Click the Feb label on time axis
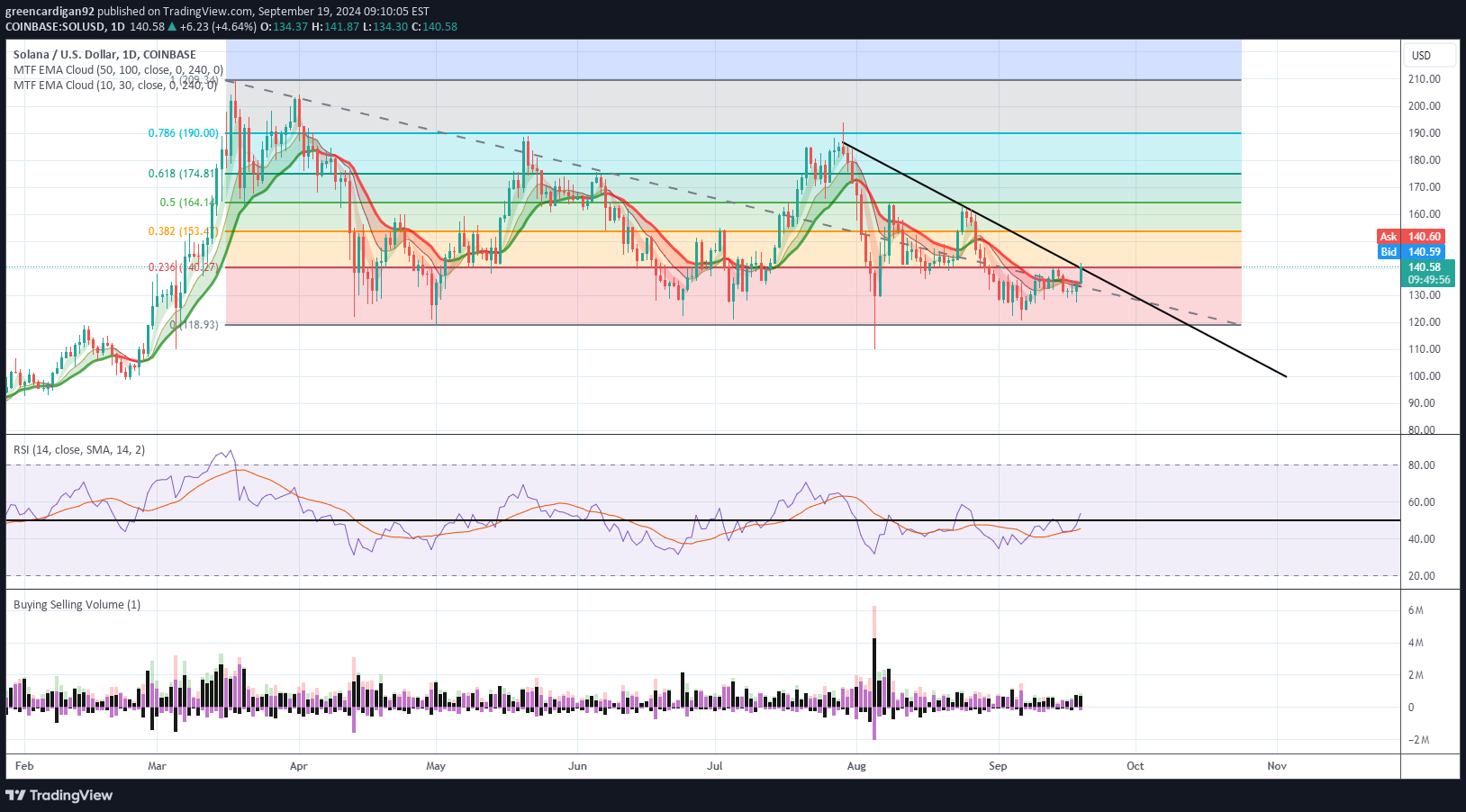This screenshot has width=1466, height=812. click(x=24, y=766)
